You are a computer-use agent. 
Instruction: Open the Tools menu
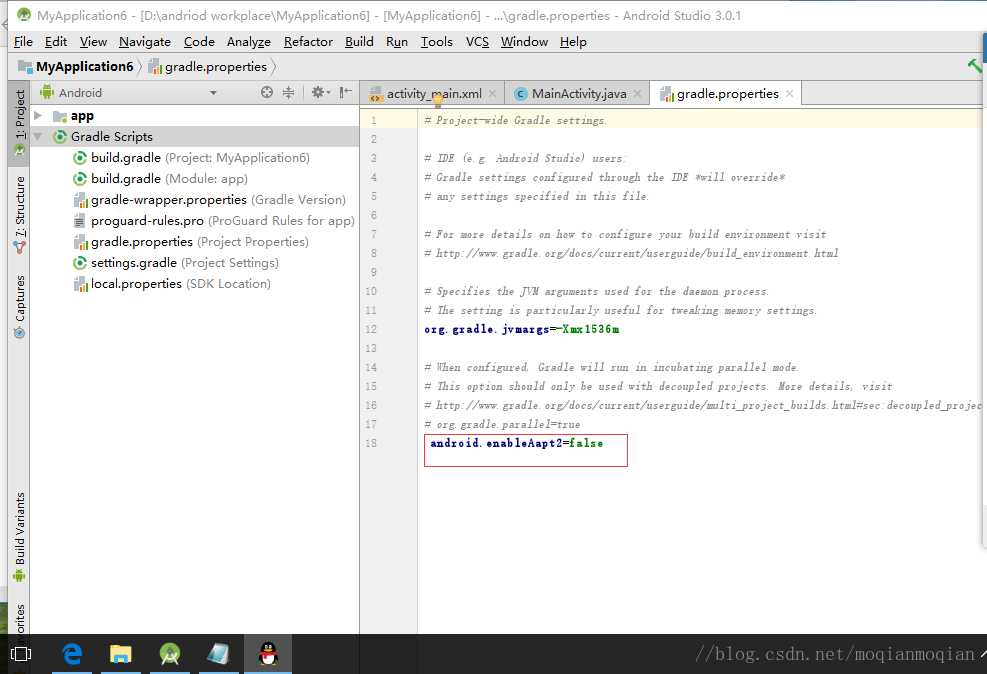(x=436, y=42)
